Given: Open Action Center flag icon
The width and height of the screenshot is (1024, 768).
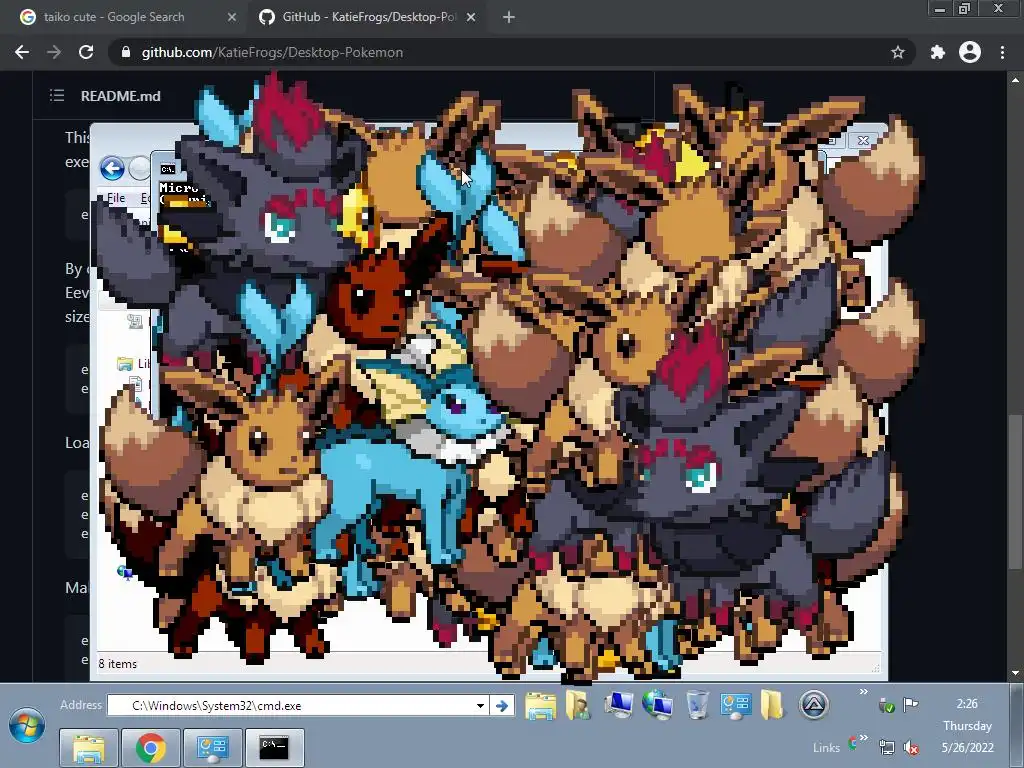Looking at the screenshot, I should click(910, 705).
